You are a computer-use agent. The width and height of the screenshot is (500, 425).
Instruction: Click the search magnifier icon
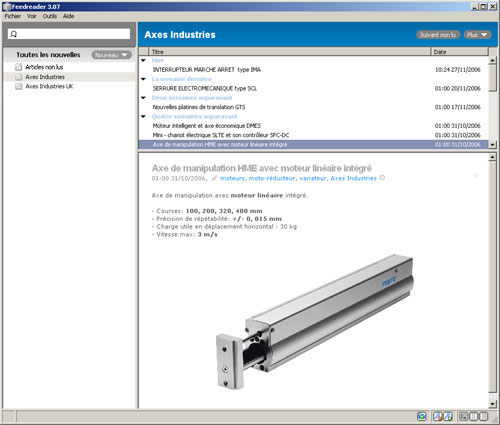point(14,34)
